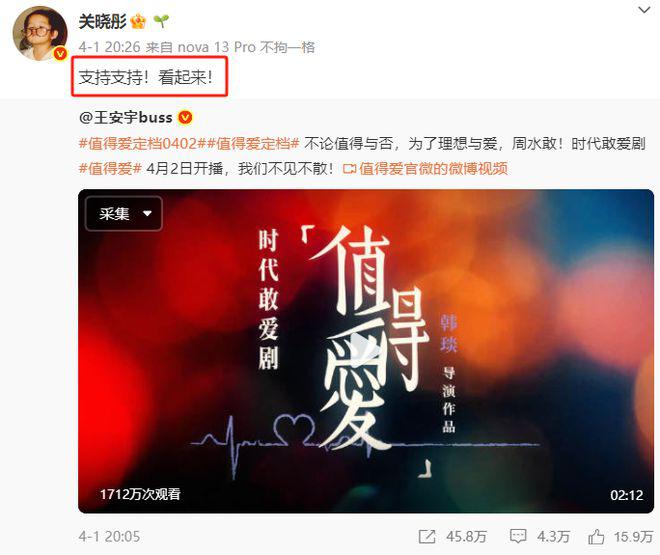This screenshot has height=555, width=660.
Task: Click the green sprout icon
Action: pyautogui.click(x=161, y=21)
